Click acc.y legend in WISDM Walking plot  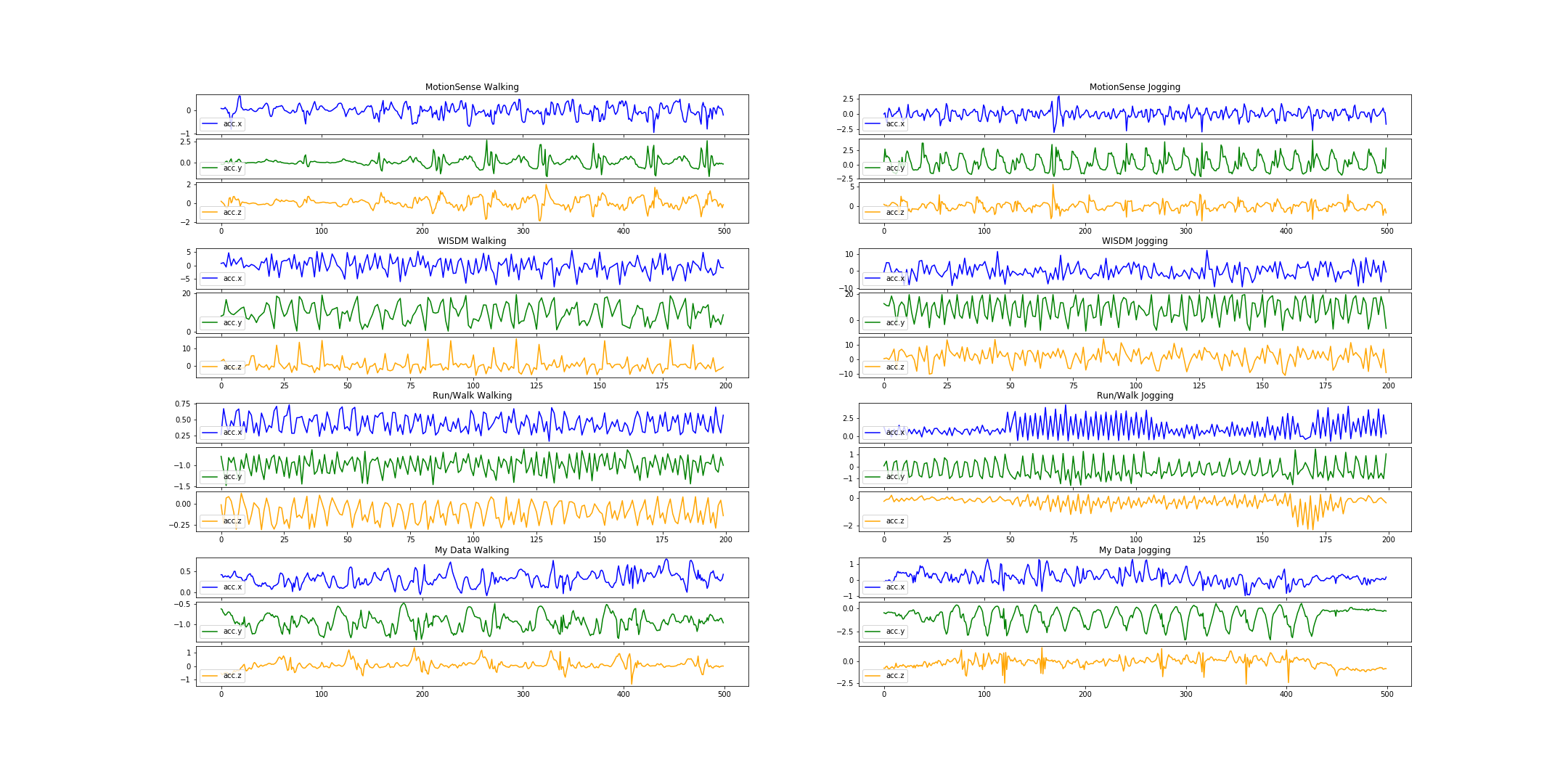[222, 323]
